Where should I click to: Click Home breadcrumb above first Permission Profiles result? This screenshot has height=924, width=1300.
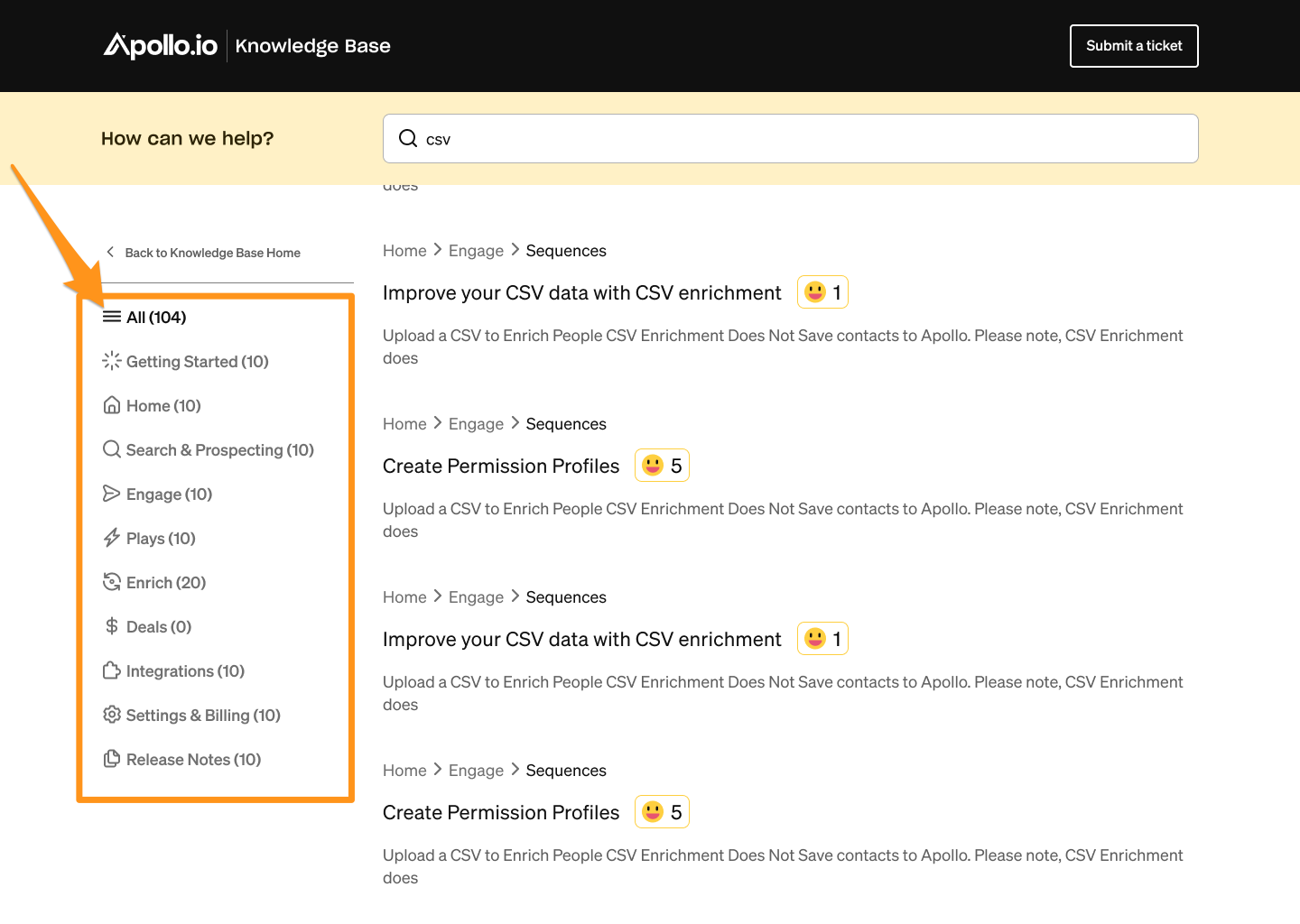pos(404,424)
